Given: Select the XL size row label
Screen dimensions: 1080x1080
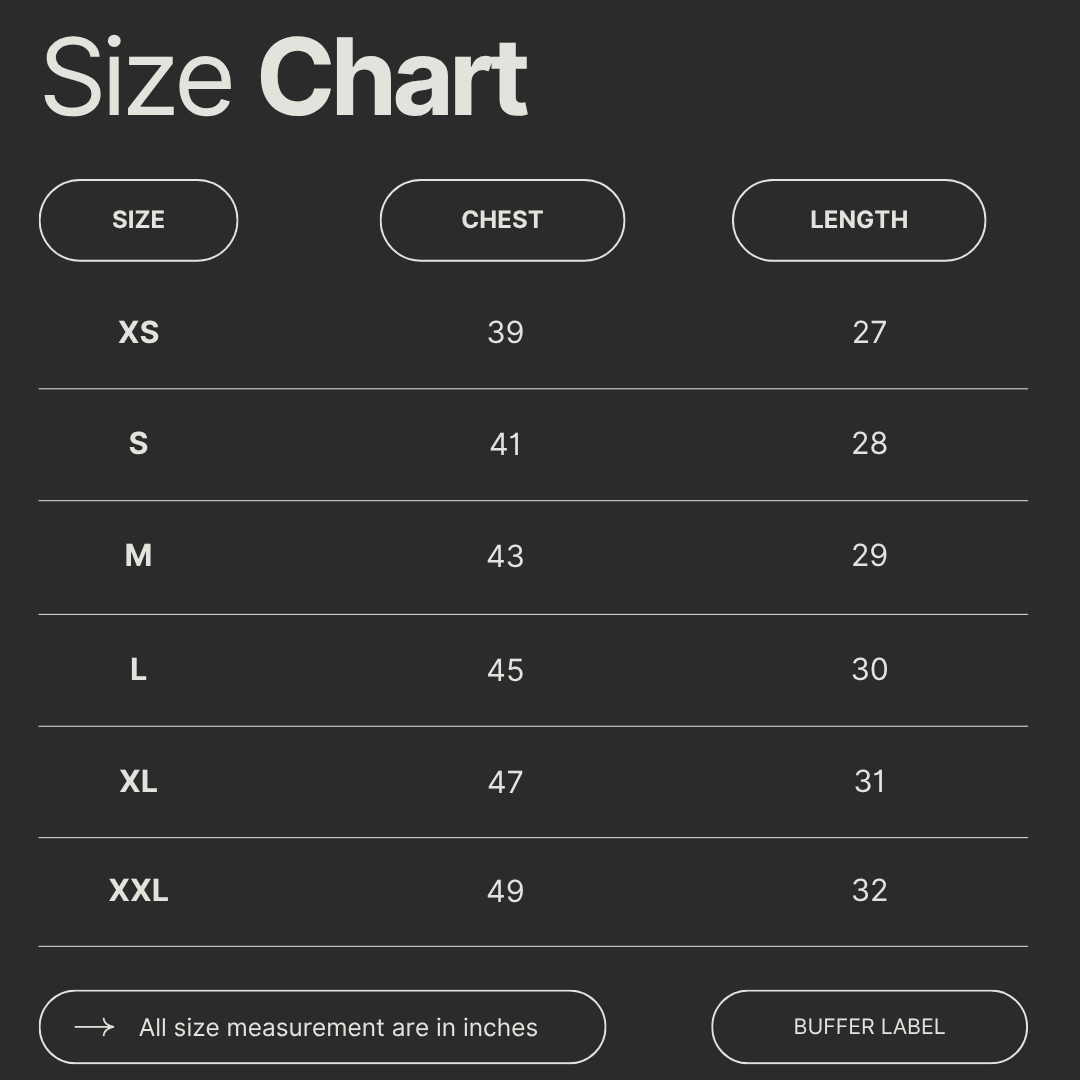Looking at the screenshot, I should click(x=138, y=781).
